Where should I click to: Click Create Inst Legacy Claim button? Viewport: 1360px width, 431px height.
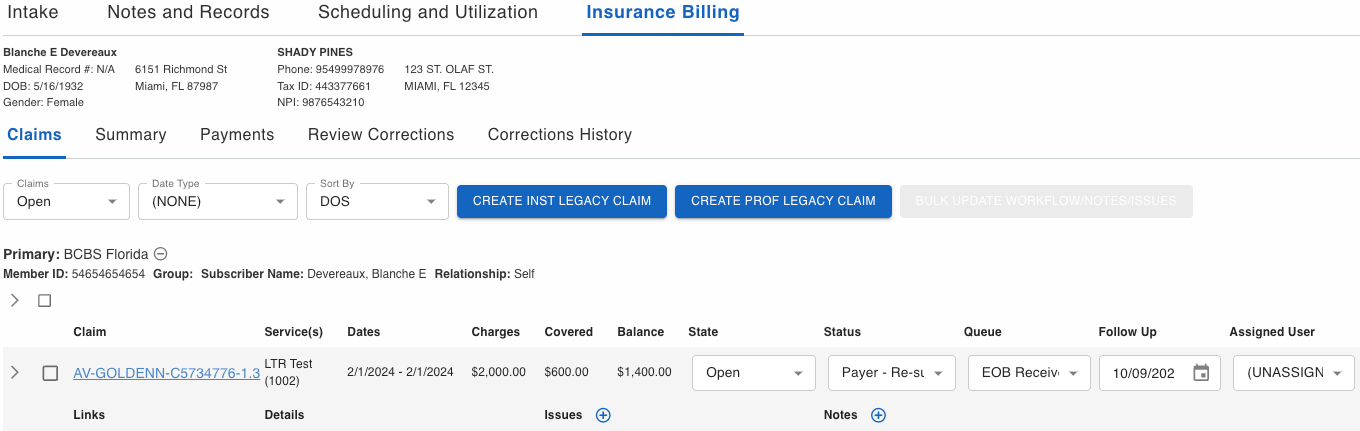tap(561, 201)
